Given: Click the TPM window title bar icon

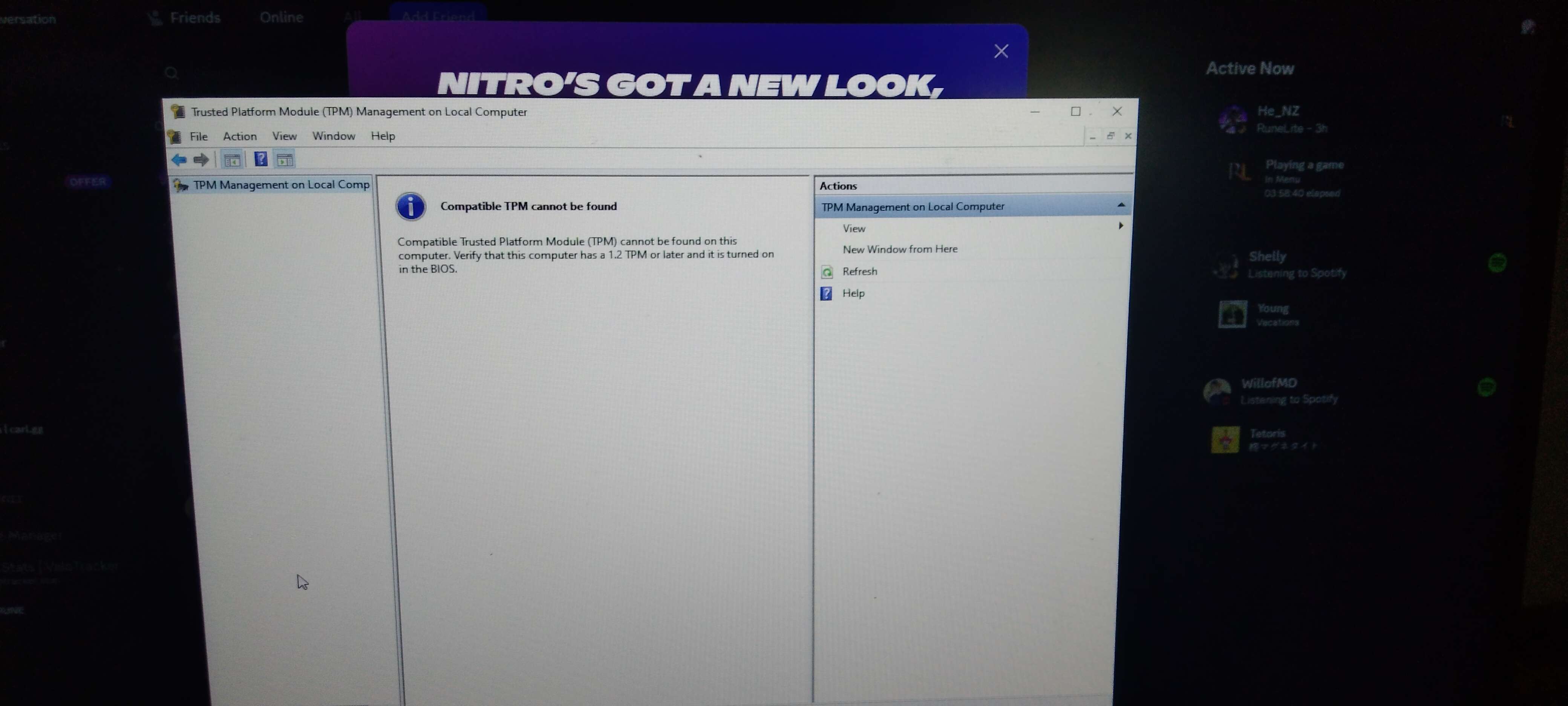Looking at the screenshot, I should point(178,112).
